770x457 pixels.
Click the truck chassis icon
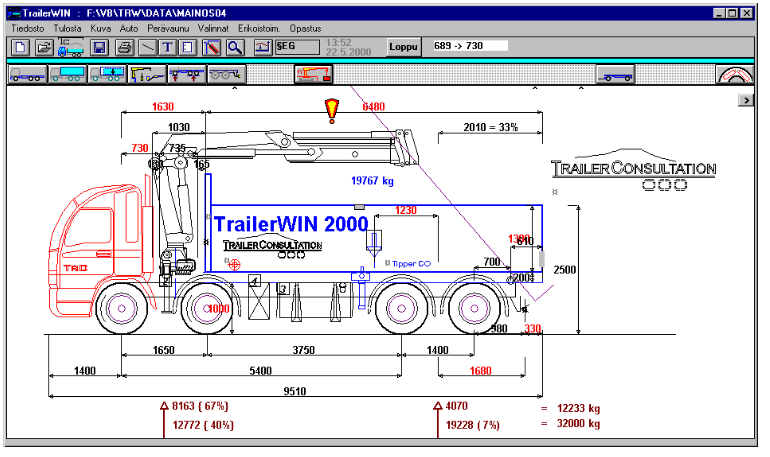[26, 74]
